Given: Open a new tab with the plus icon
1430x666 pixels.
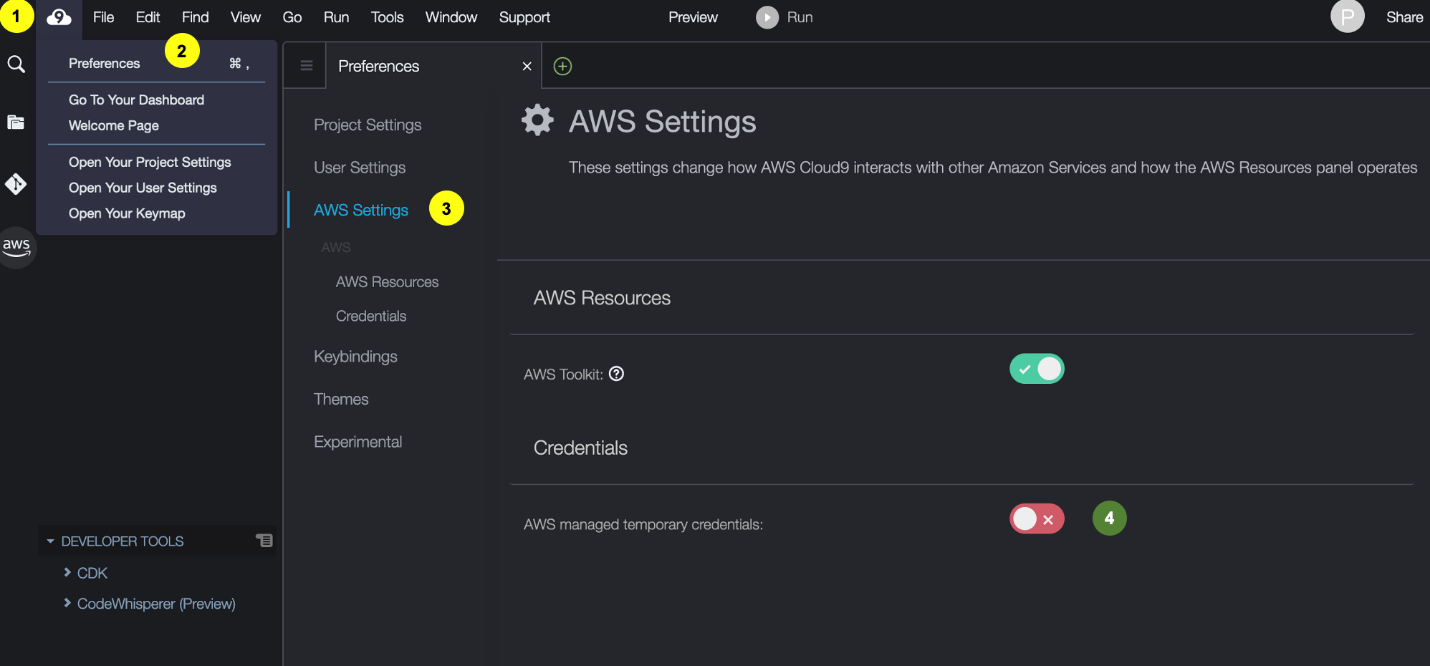Looking at the screenshot, I should (562, 65).
